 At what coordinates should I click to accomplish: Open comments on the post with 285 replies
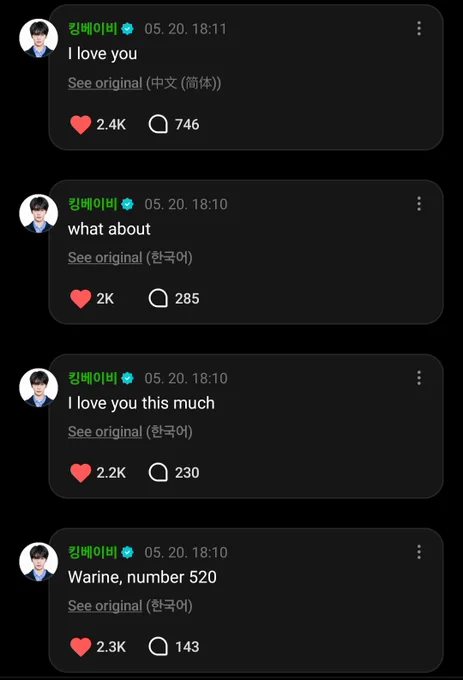pyautogui.click(x=158, y=298)
